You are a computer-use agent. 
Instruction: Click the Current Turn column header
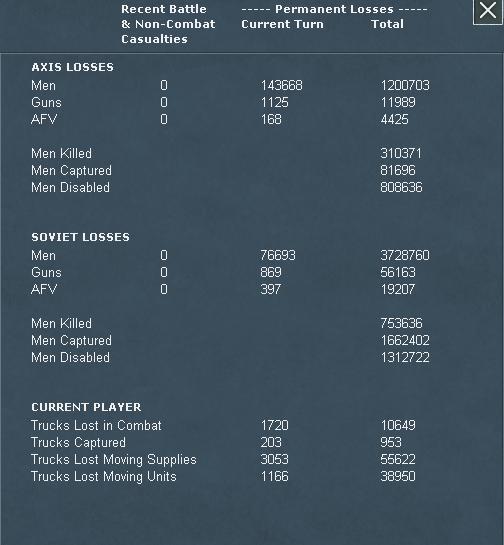[282, 24]
